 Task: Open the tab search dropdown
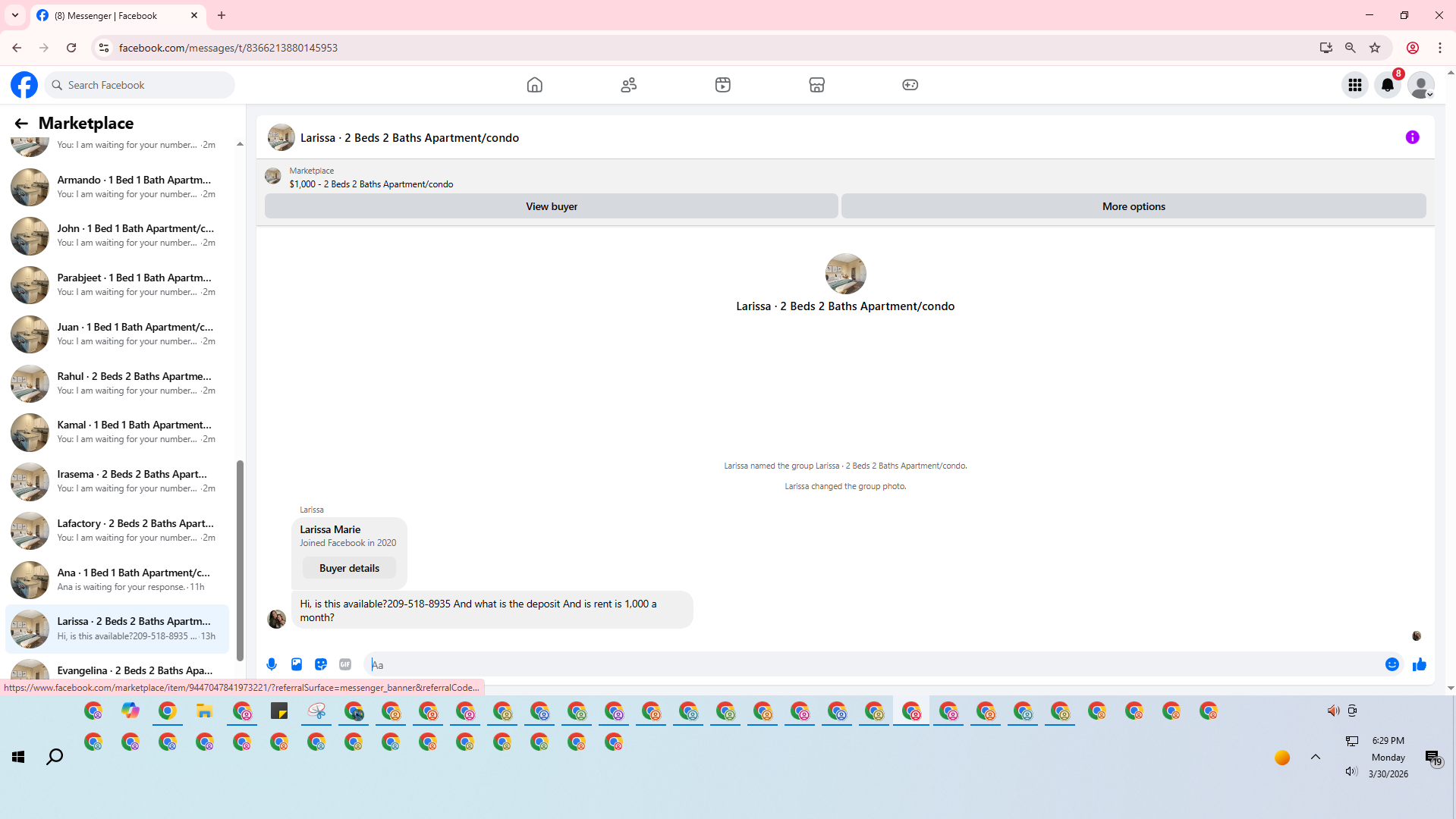click(15, 15)
